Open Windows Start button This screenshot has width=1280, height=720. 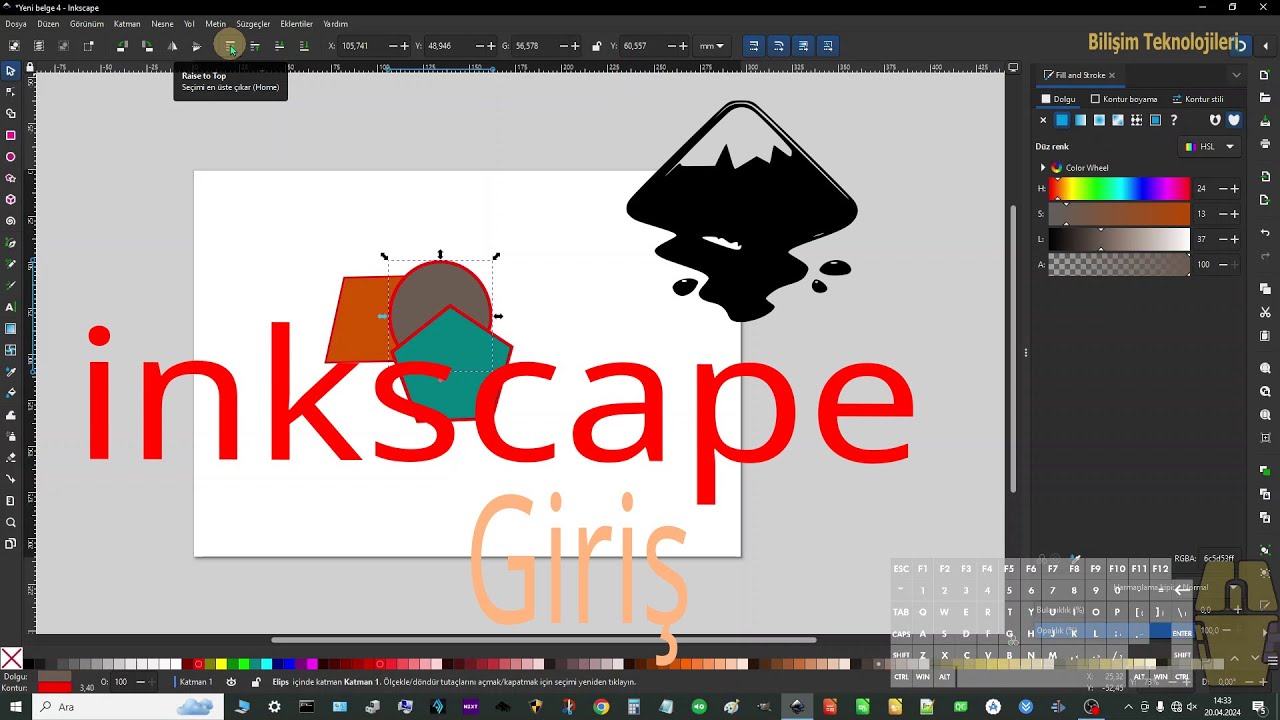click(14, 707)
